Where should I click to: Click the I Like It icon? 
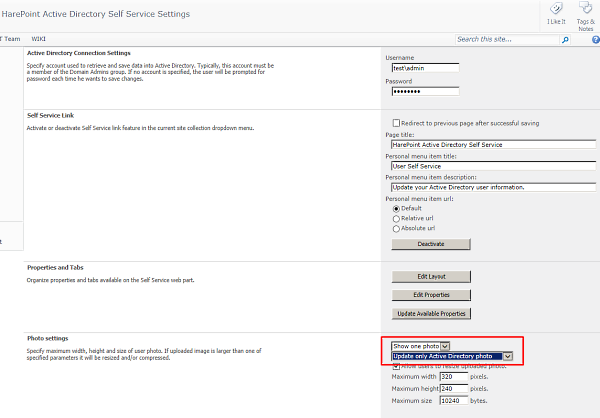[556, 12]
